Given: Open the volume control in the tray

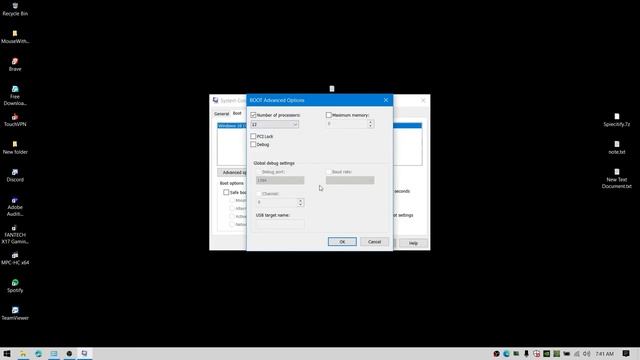Looking at the screenshot, I should (587, 354).
